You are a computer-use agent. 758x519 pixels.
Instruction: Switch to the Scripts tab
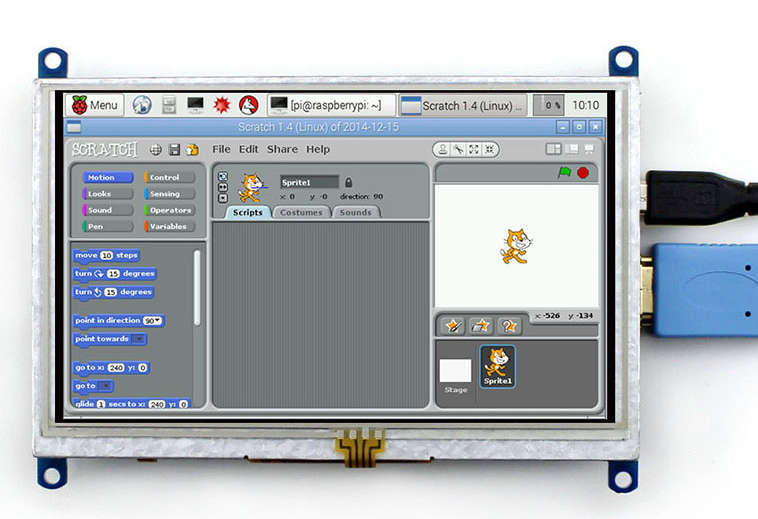click(248, 213)
